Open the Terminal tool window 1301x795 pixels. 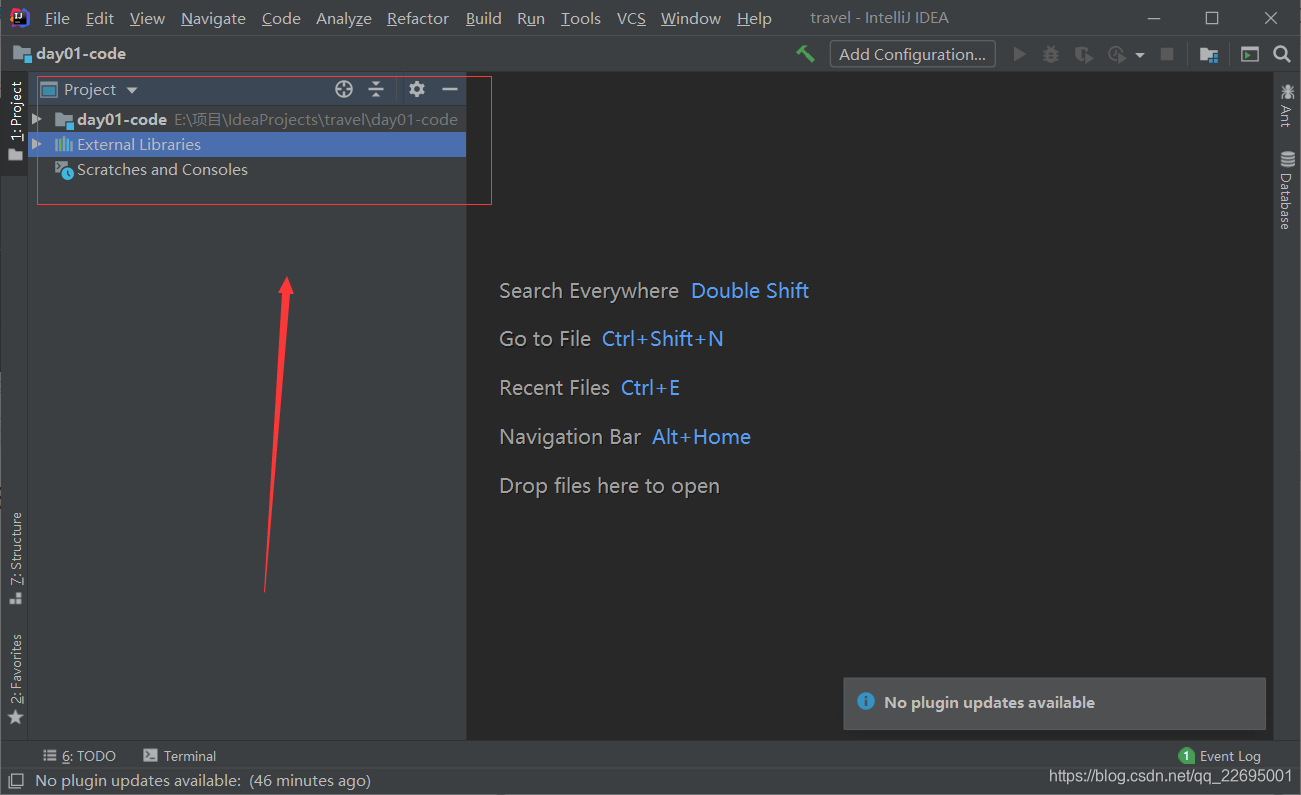coord(180,756)
